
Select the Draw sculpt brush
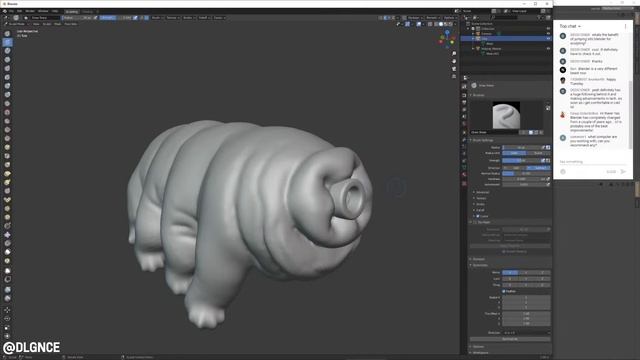(x=7, y=34)
